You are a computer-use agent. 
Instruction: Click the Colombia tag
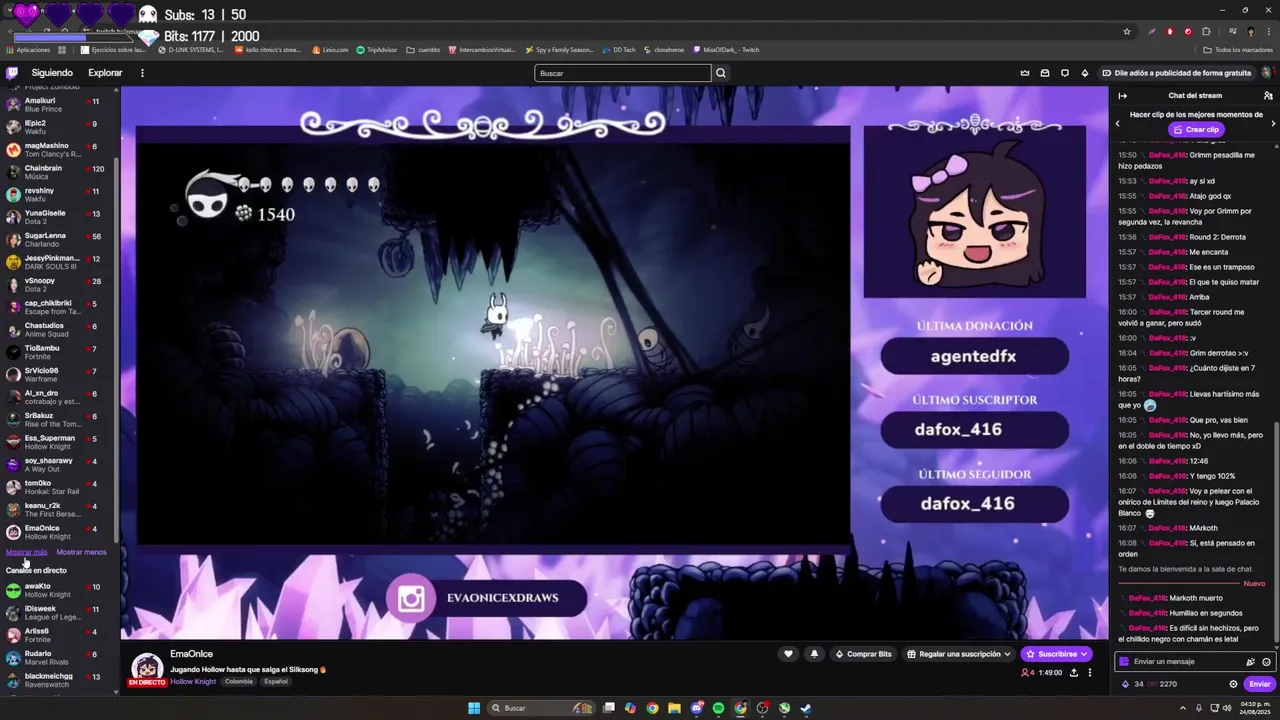239,681
